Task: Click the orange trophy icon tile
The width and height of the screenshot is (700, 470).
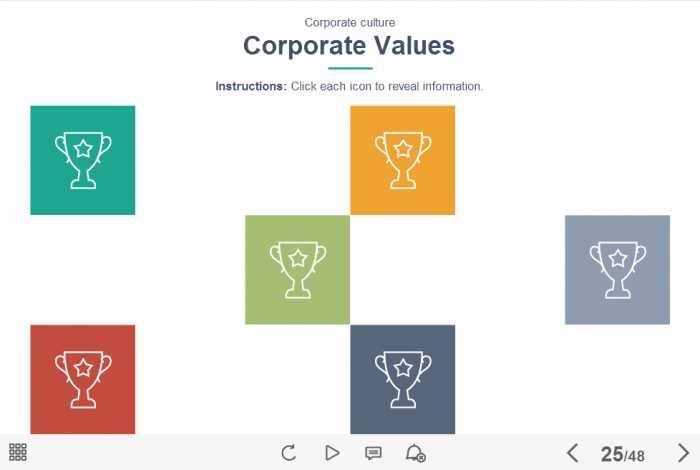Action: [x=402, y=160]
